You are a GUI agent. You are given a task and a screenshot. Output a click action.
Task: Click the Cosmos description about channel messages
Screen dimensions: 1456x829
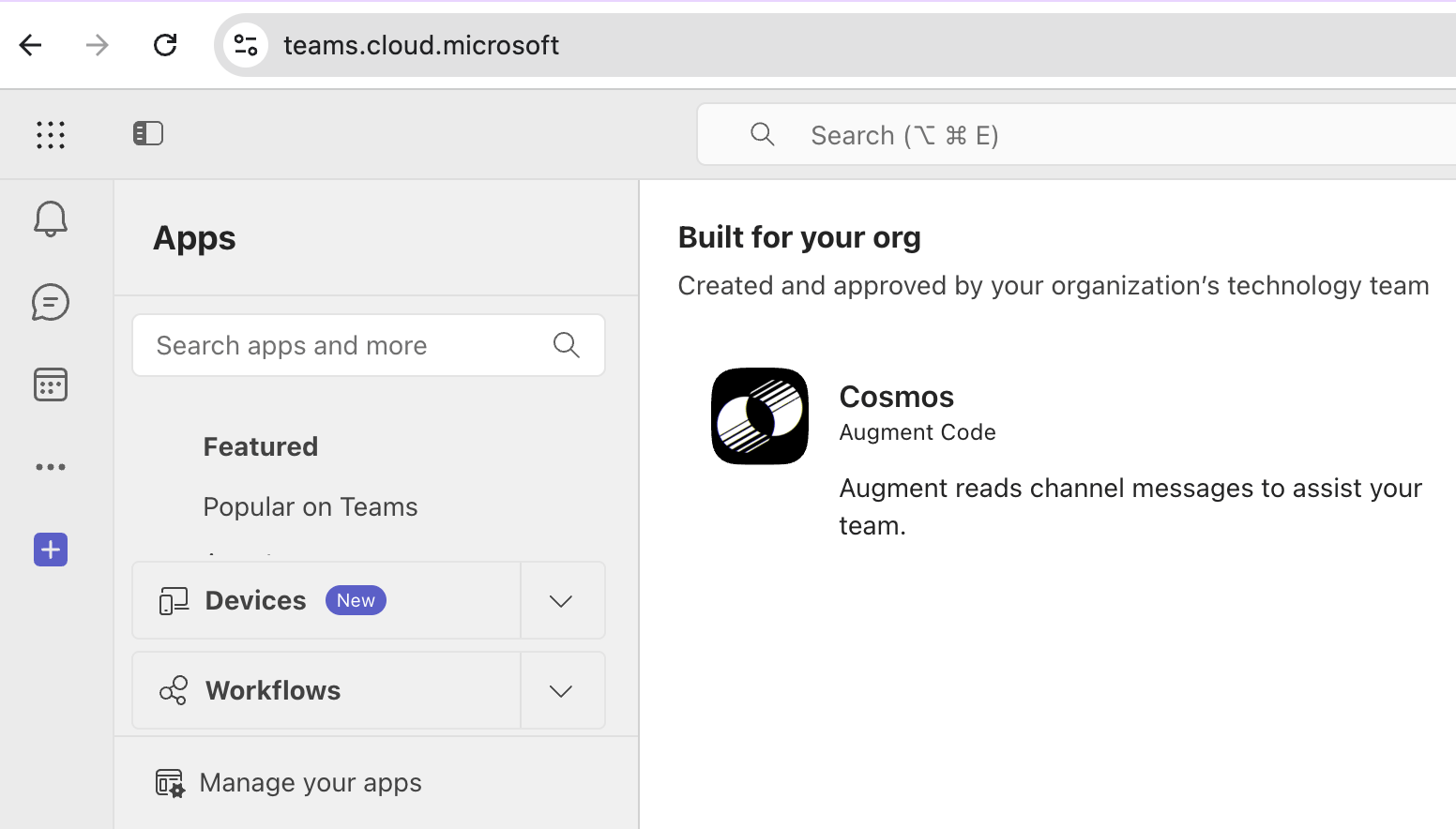coord(1130,506)
